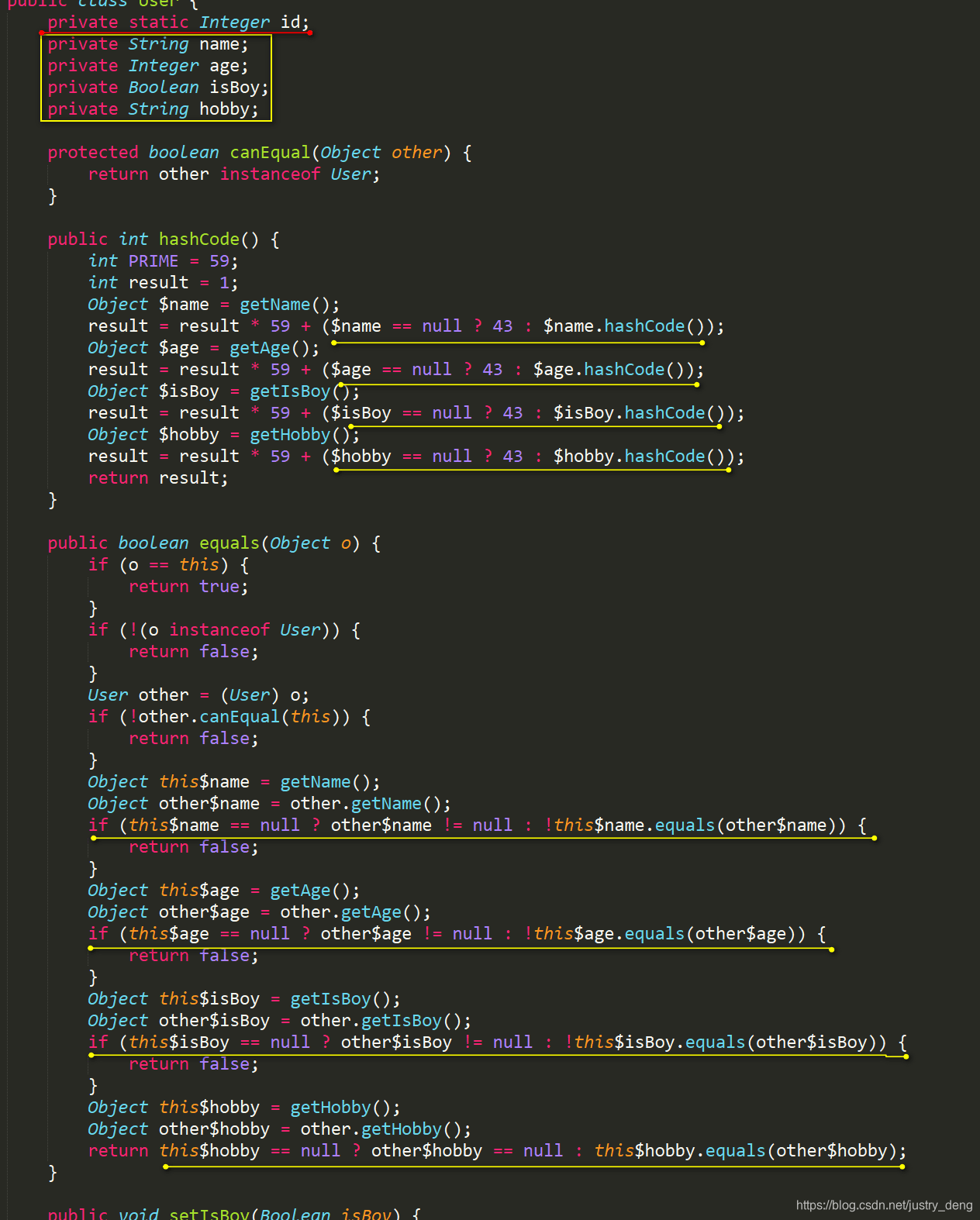
Task: Click 'Object other$isBoy = other.getIsBoy();' line
Action: [279, 1021]
